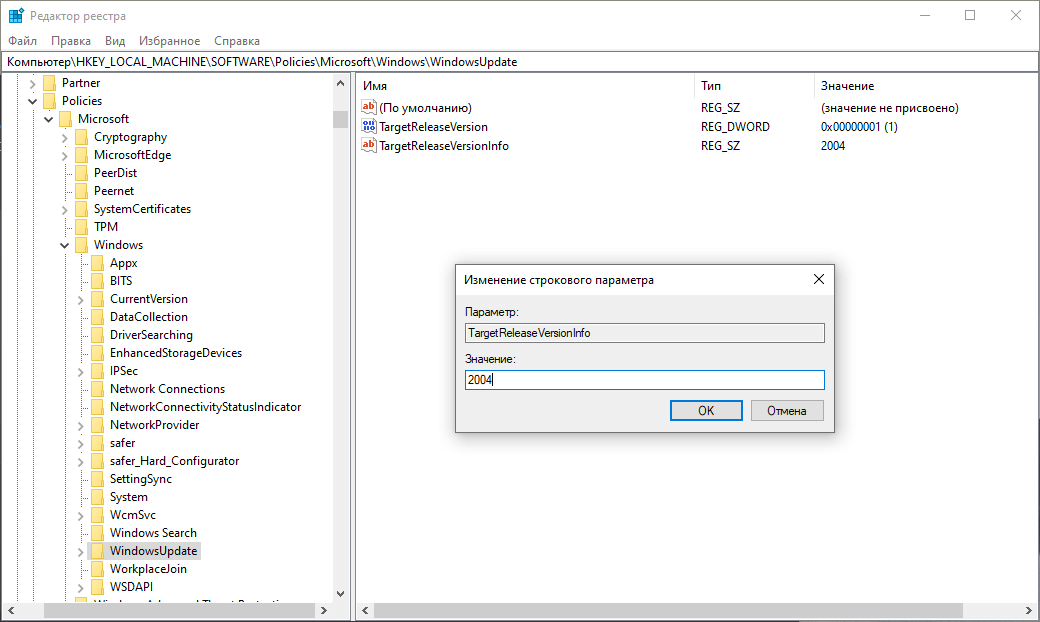The height and width of the screenshot is (622, 1040).
Task: Click the tree pane scroll down arrow
Action: 340,593
